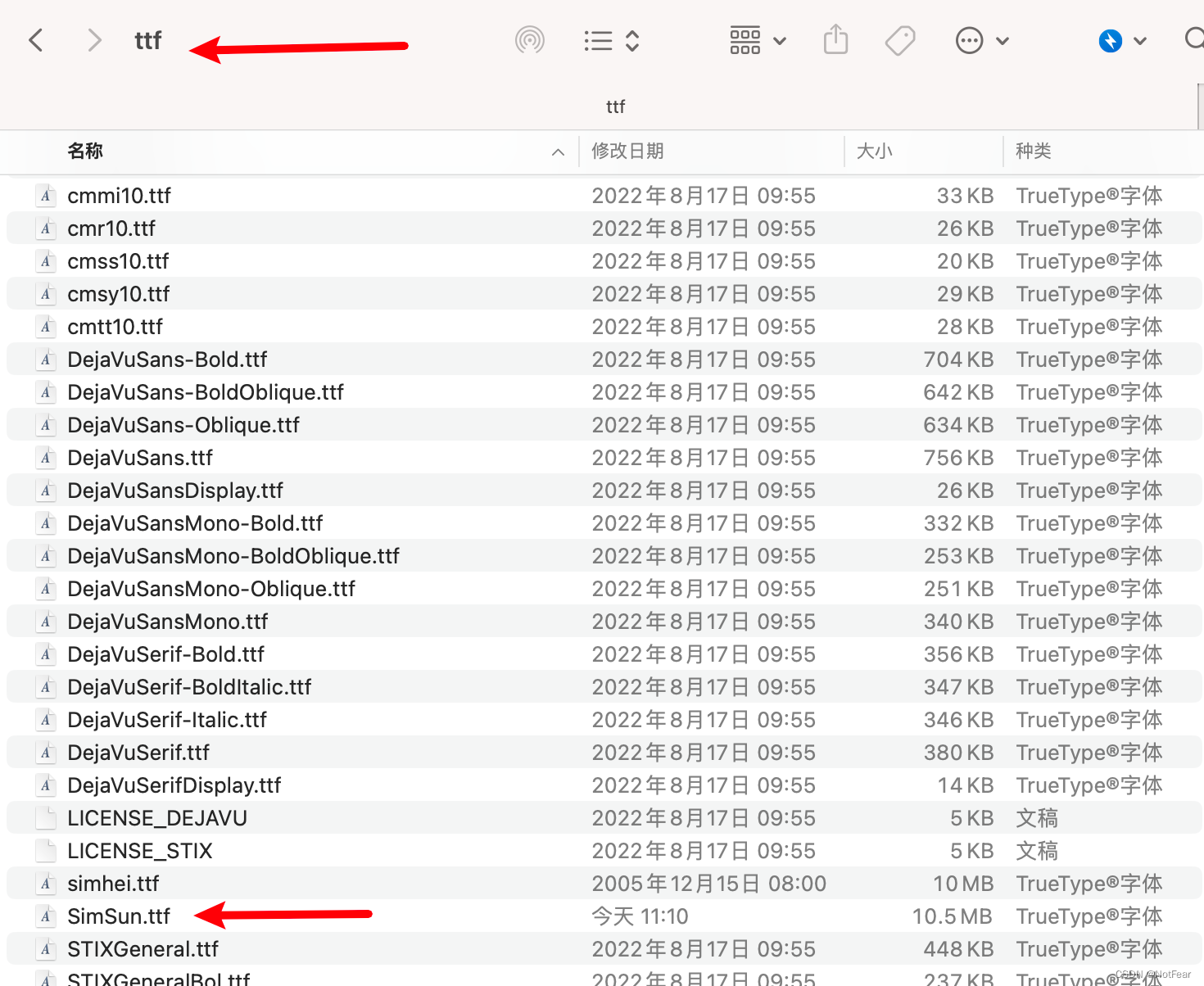Click the font icon for DejaVuSans-Bold.ttf
Screen dimensions: 1204x986
pyautogui.click(x=46, y=360)
